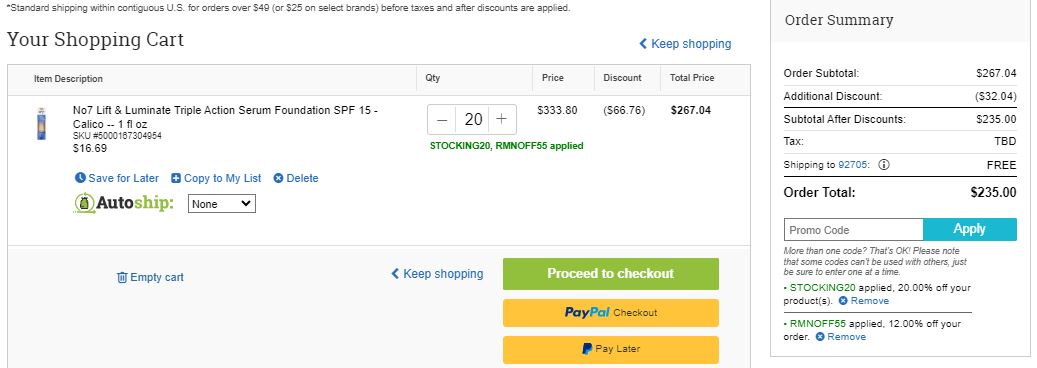Click the remove icon for STOCKING20 code
The image size is (1037, 368).
(x=843, y=300)
